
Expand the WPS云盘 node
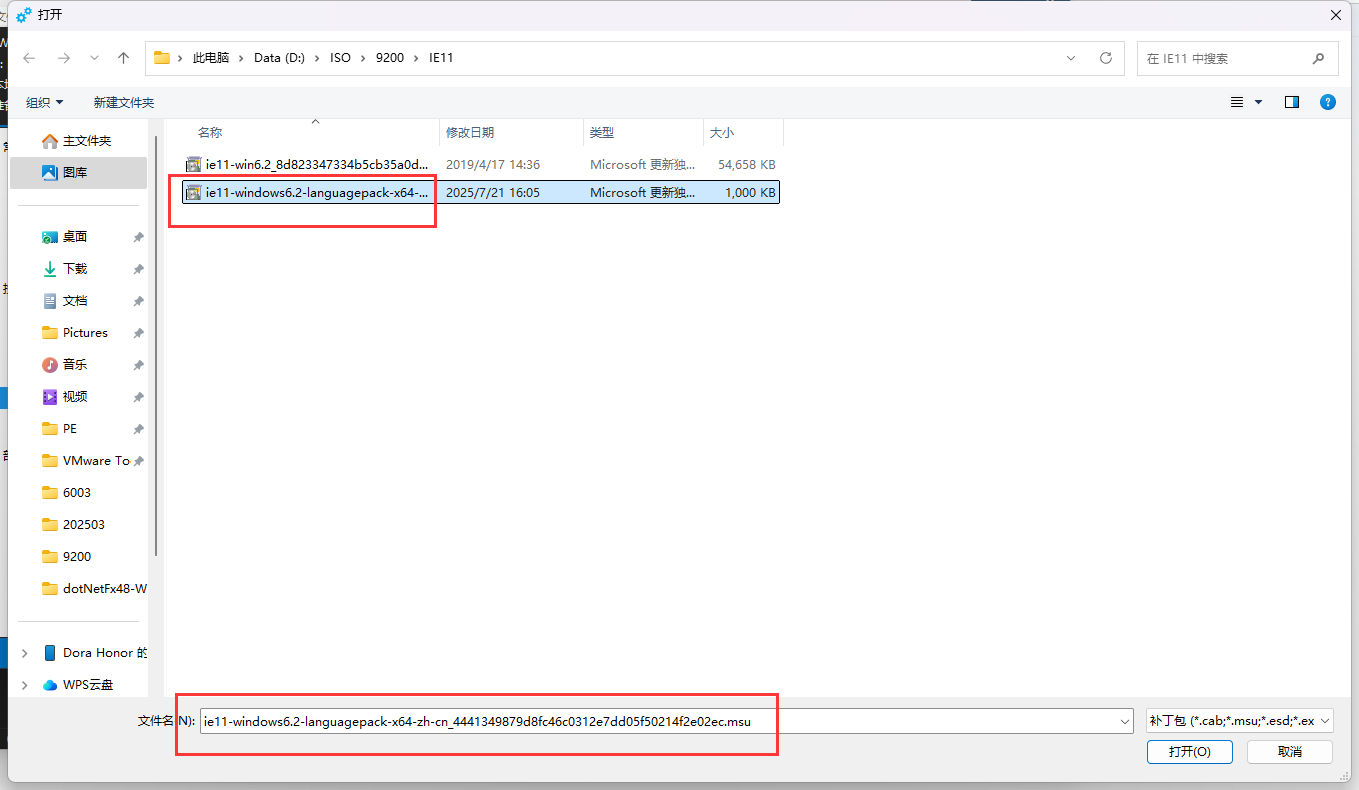pyautogui.click(x=24, y=685)
